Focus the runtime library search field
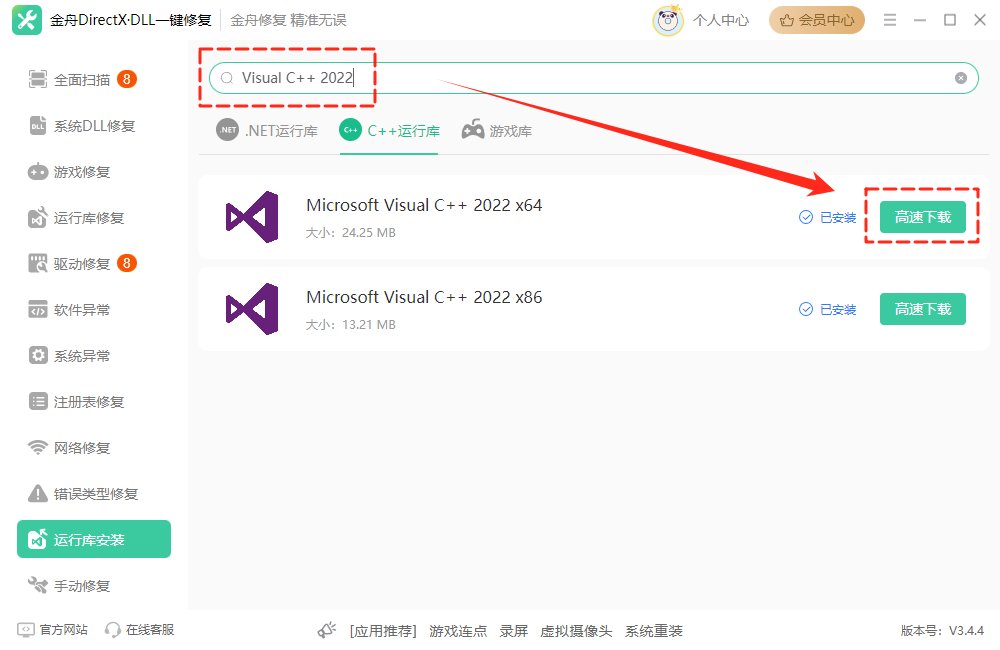1000x650 pixels. [x=594, y=78]
